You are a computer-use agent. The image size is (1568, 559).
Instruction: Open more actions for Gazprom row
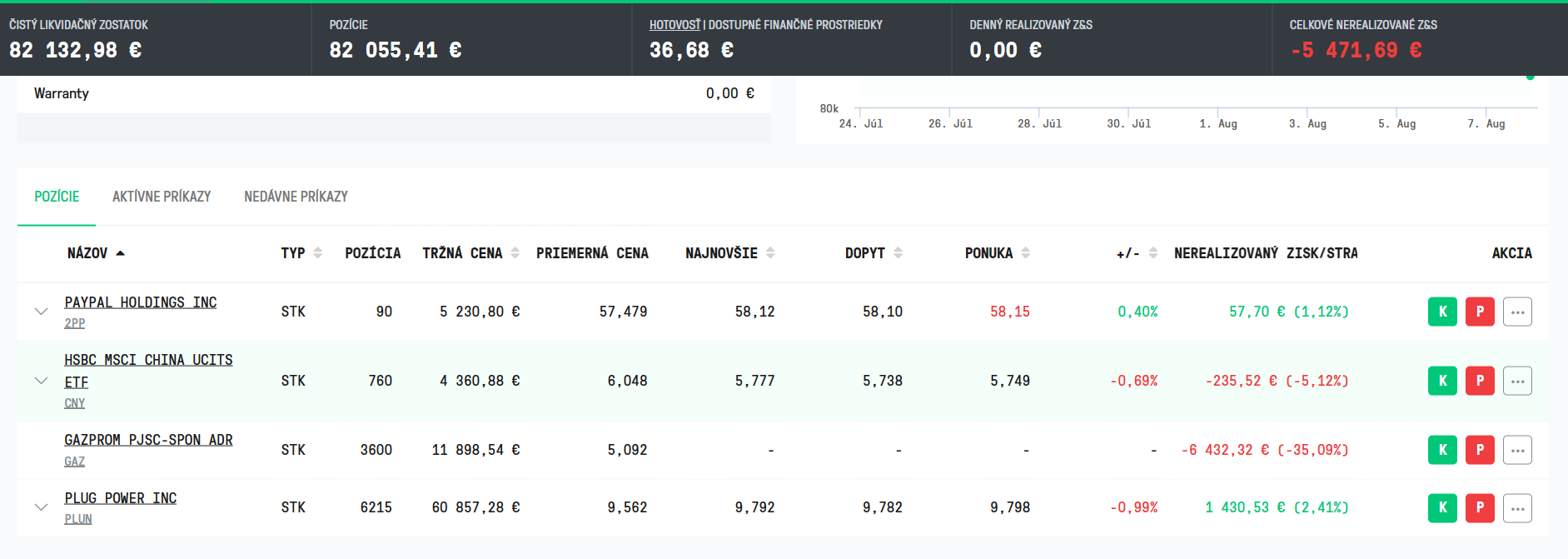[x=1517, y=450]
